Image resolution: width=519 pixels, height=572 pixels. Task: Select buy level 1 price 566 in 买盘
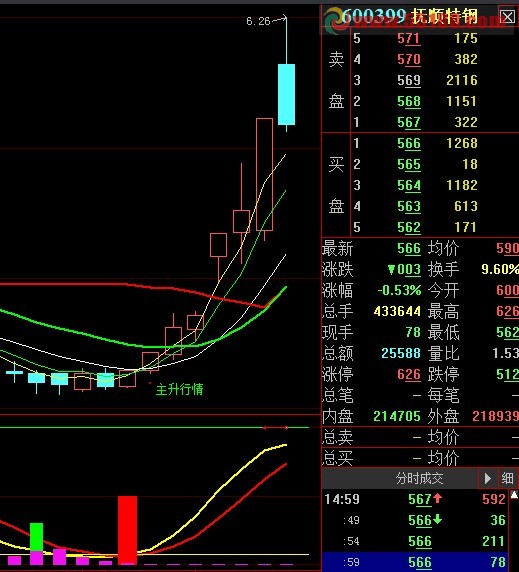tap(409, 143)
